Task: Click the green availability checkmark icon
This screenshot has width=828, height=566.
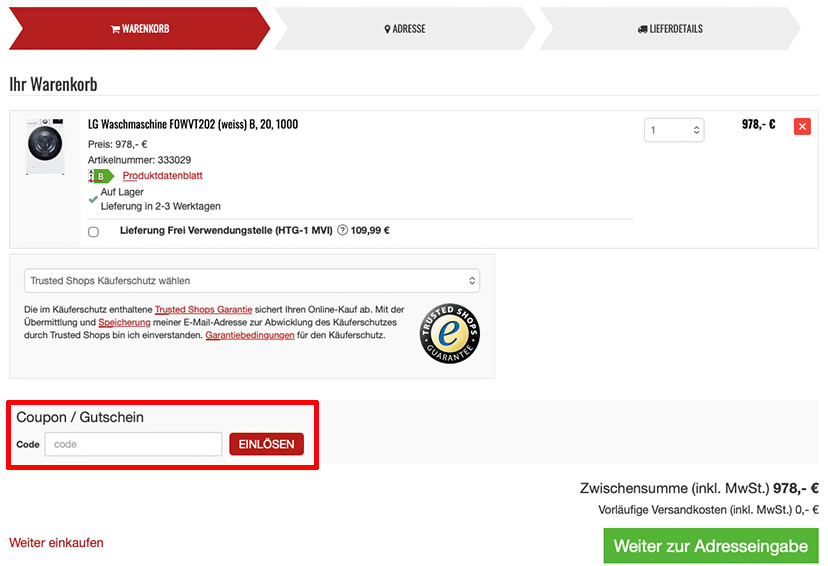Action: click(x=93, y=200)
